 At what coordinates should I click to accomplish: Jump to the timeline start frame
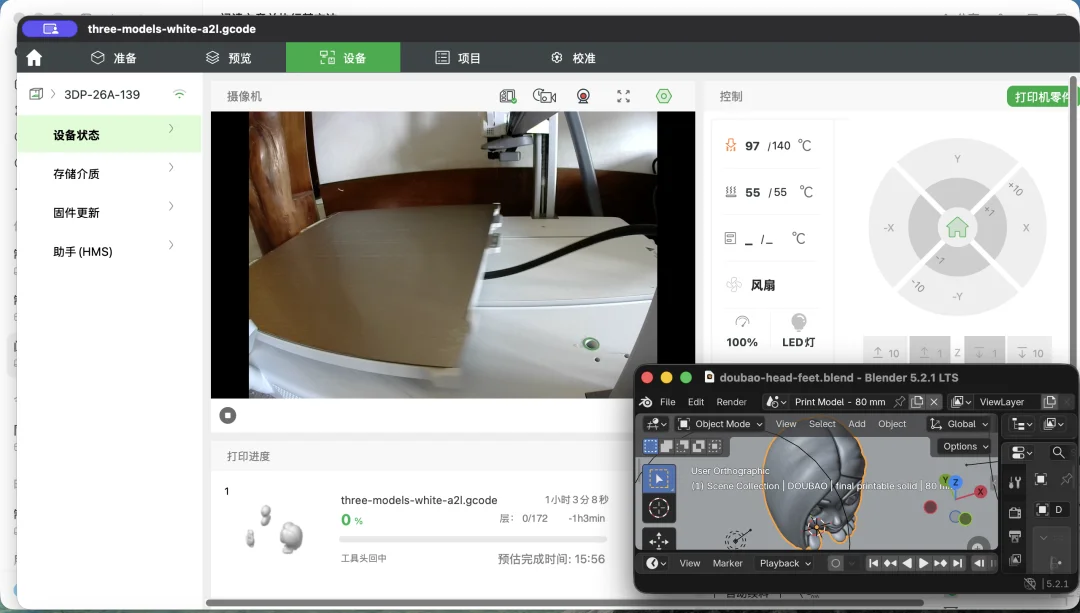tap(873, 563)
